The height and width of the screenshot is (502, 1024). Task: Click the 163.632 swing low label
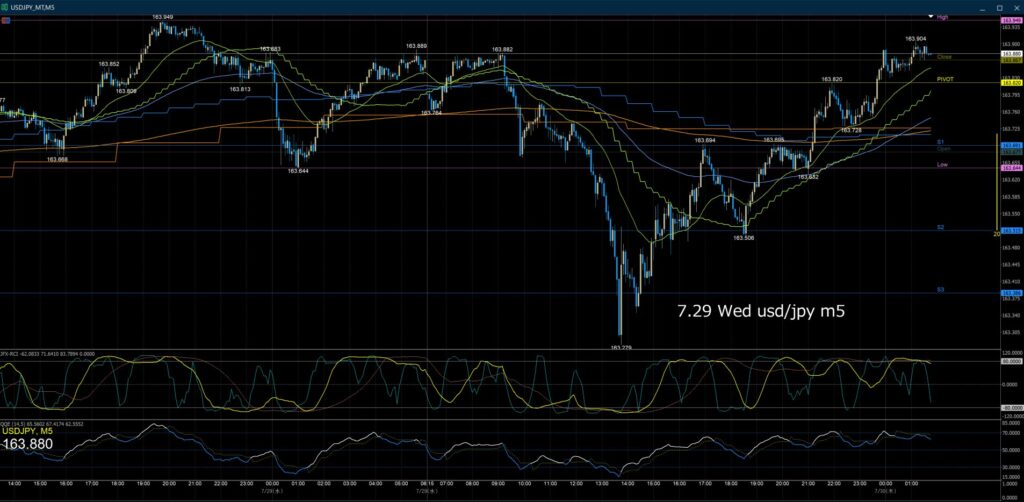point(808,176)
